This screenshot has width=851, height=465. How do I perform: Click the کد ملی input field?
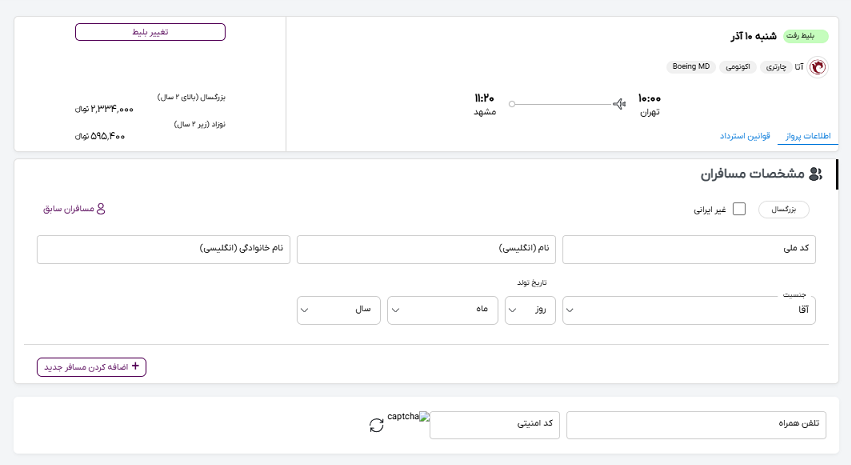[x=689, y=249]
